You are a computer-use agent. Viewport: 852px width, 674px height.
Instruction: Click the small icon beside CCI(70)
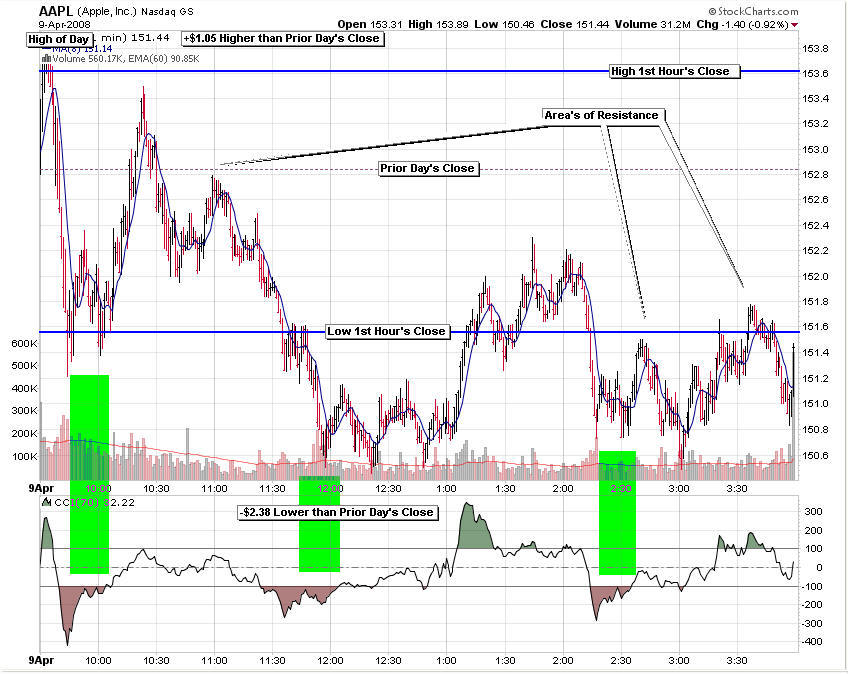pyautogui.click(x=47, y=503)
